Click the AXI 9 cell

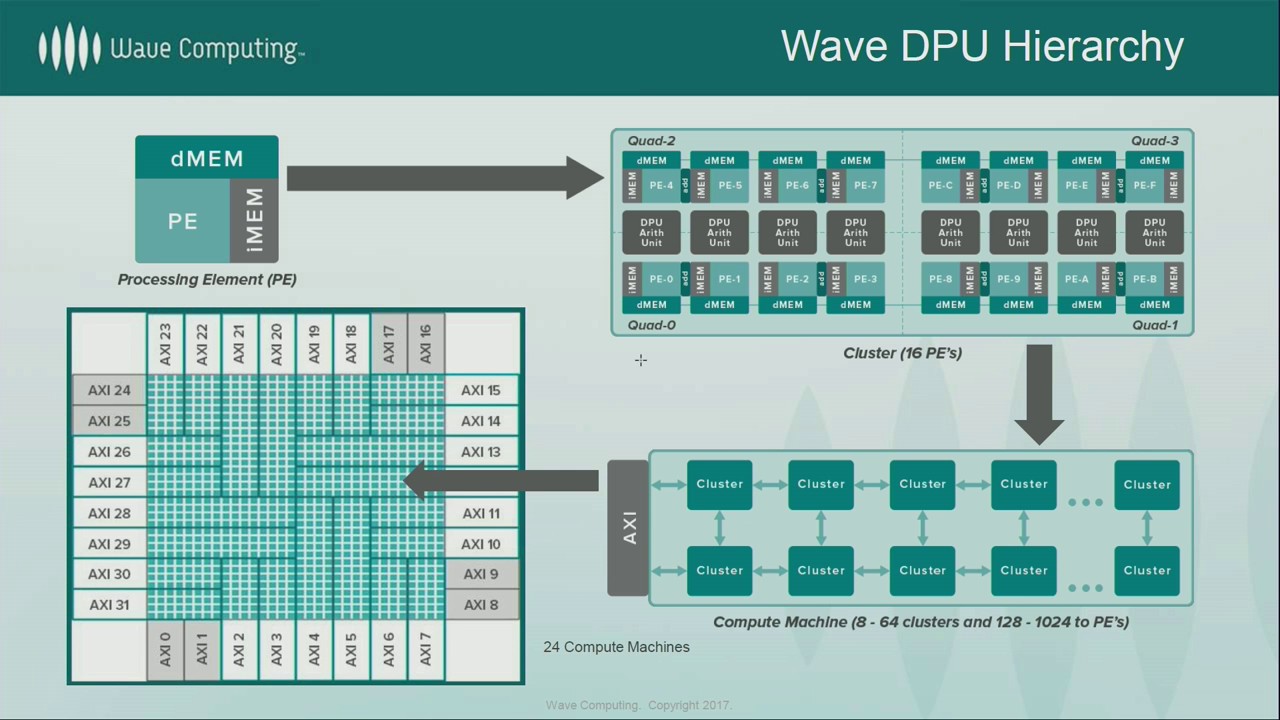tap(481, 574)
